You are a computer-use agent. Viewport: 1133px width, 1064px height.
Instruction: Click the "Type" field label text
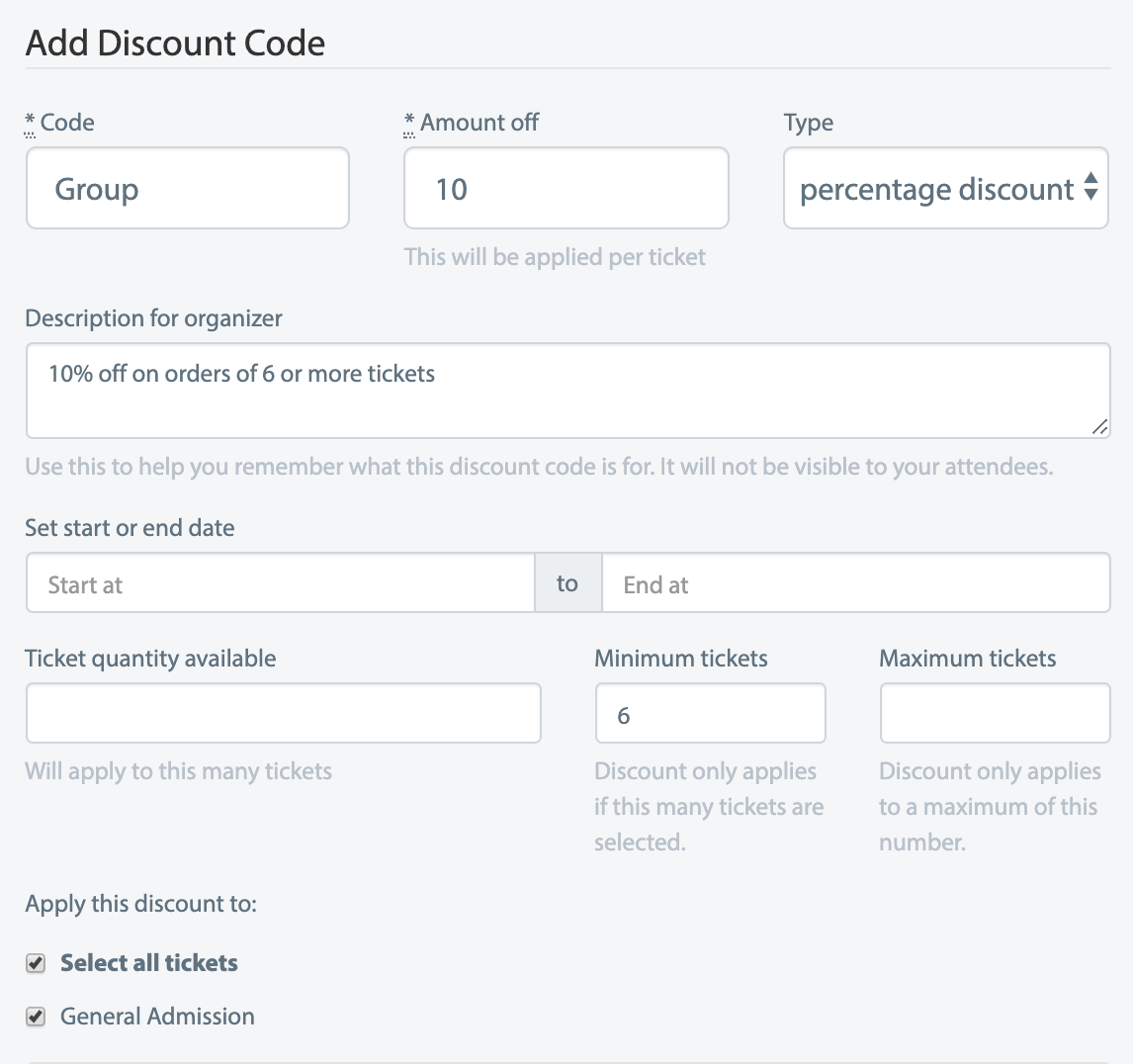[808, 123]
